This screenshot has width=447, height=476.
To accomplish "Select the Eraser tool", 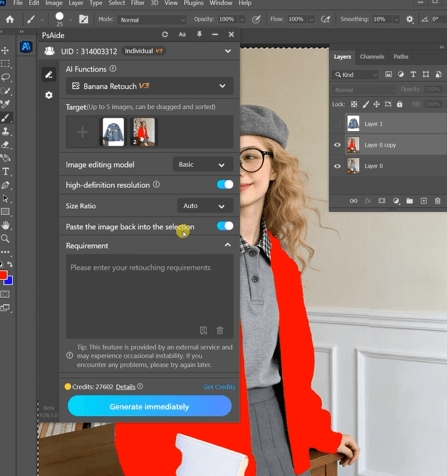I will point(5,145).
